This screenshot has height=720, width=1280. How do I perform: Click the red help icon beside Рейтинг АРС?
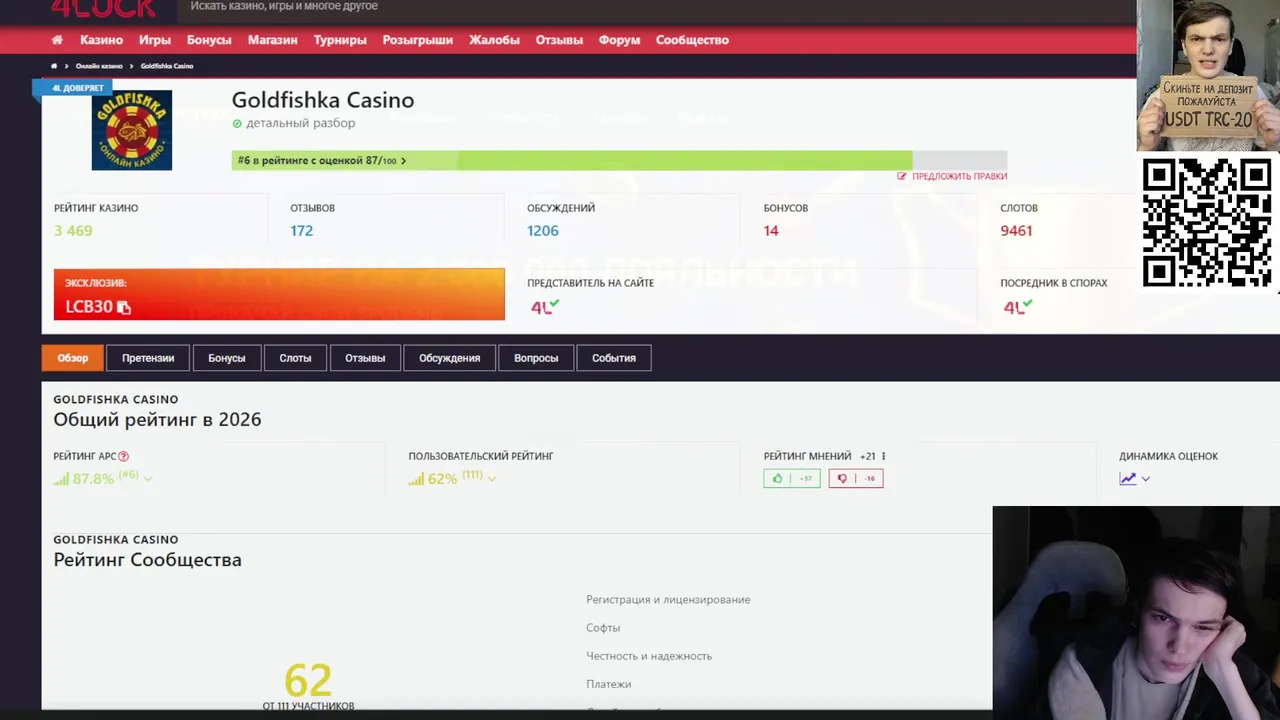click(x=123, y=456)
